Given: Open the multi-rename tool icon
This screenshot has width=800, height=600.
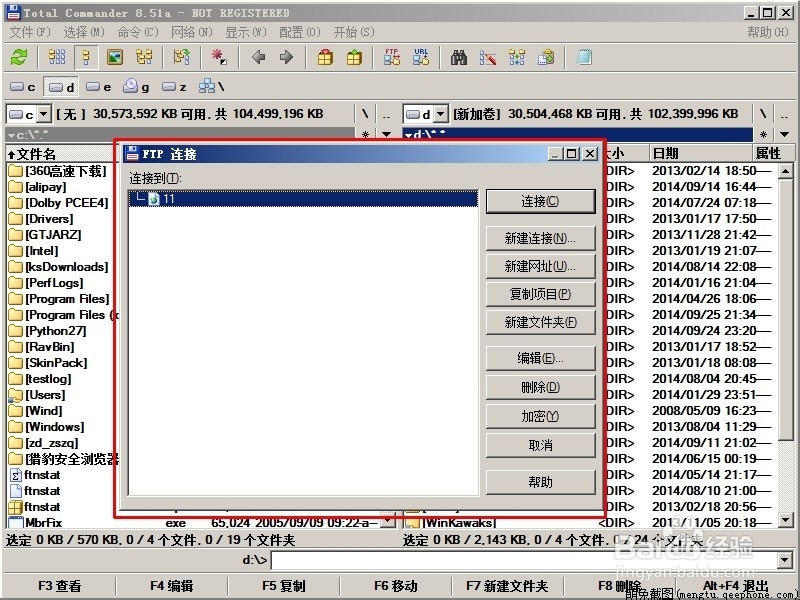Looking at the screenshot, I should (x=488, y=57).
